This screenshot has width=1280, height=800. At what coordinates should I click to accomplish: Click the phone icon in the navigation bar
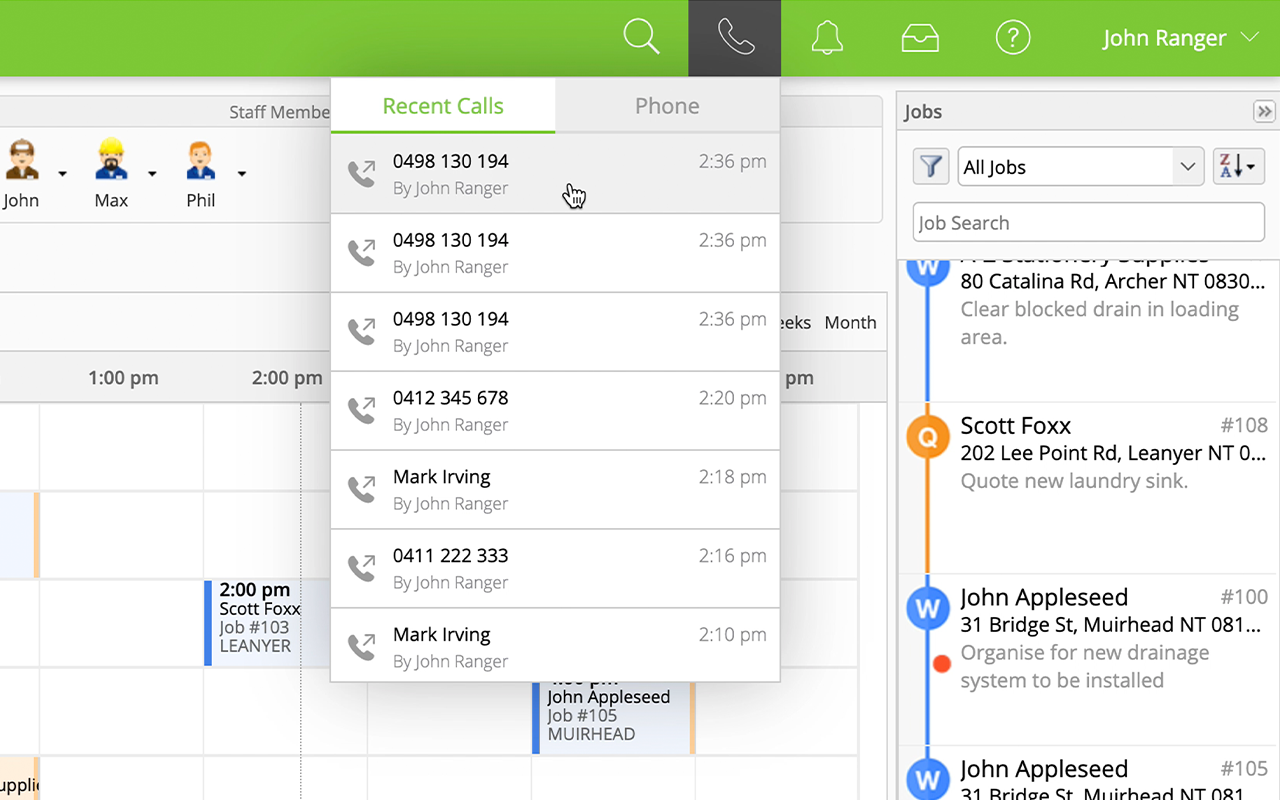[734, 37]
